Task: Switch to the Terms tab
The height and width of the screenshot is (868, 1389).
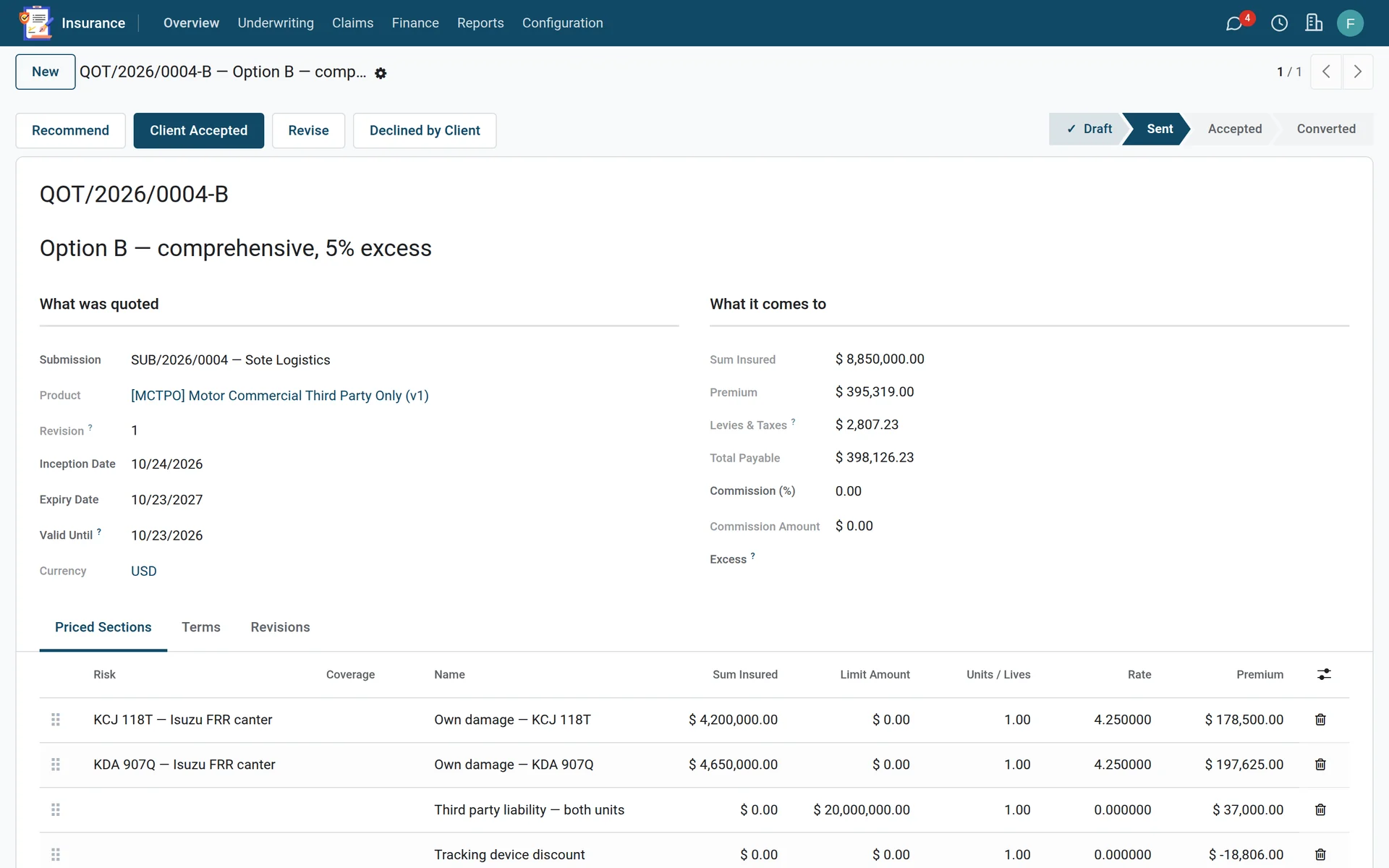Action: 201,627
